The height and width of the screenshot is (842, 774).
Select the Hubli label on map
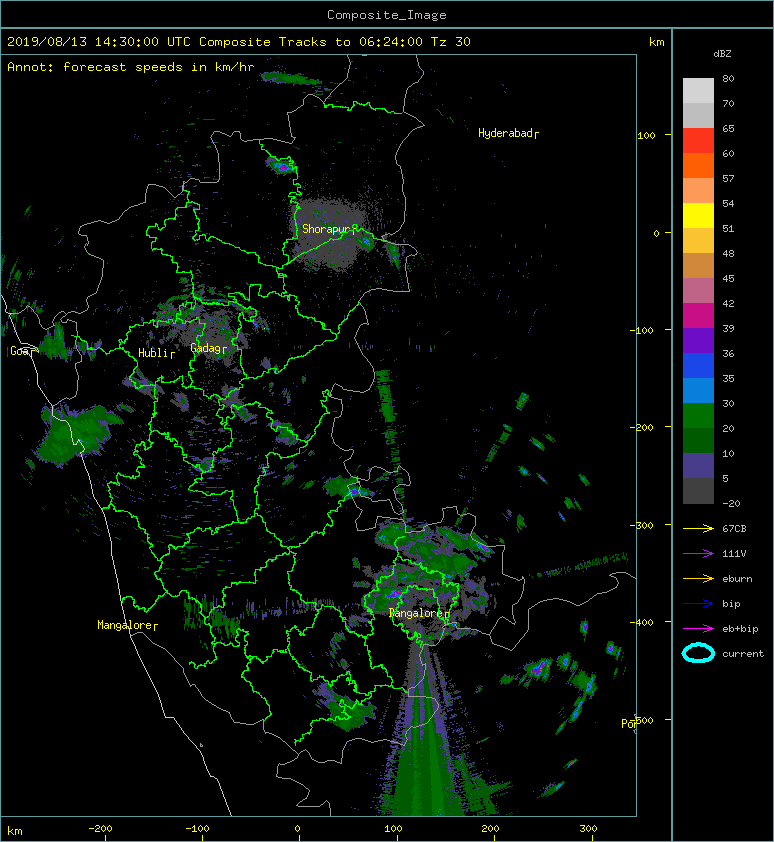[156, 353]
